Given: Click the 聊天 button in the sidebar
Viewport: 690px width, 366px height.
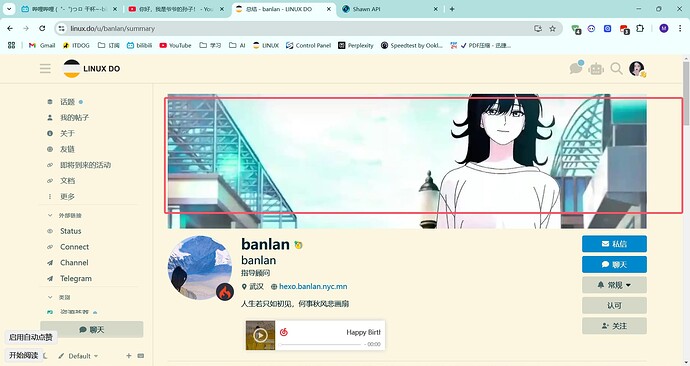Looking at the screenshot, I should (92, 329).
